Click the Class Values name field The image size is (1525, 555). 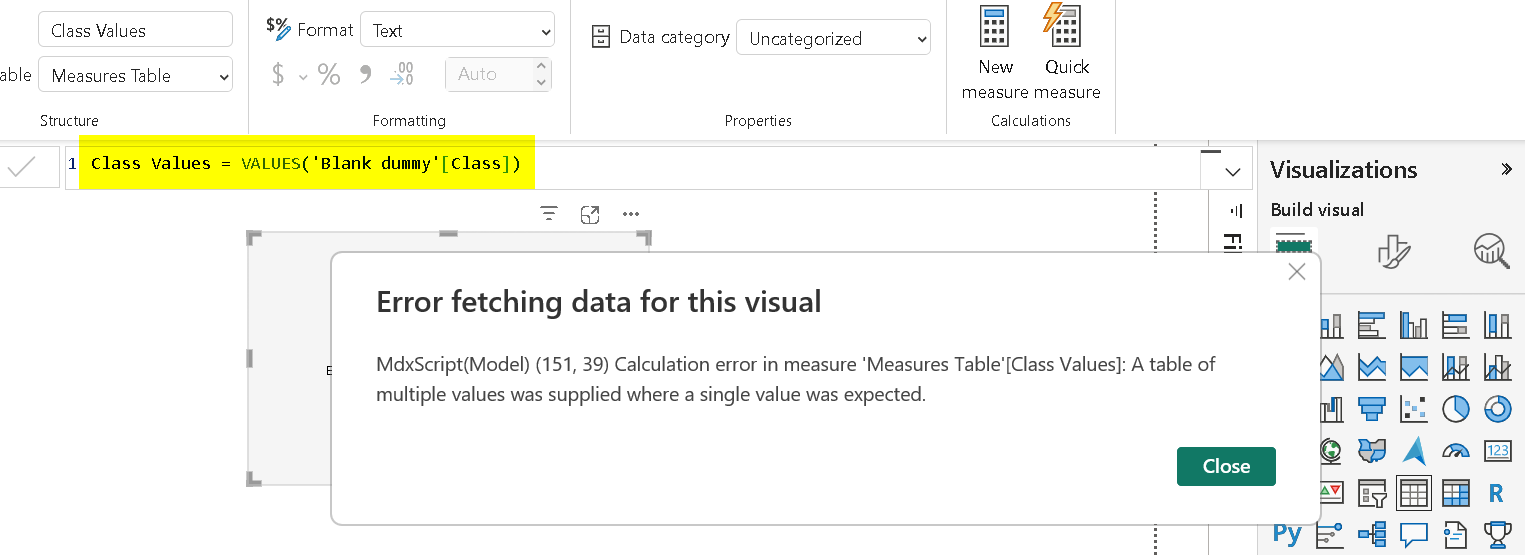click(x=135, y=31)
